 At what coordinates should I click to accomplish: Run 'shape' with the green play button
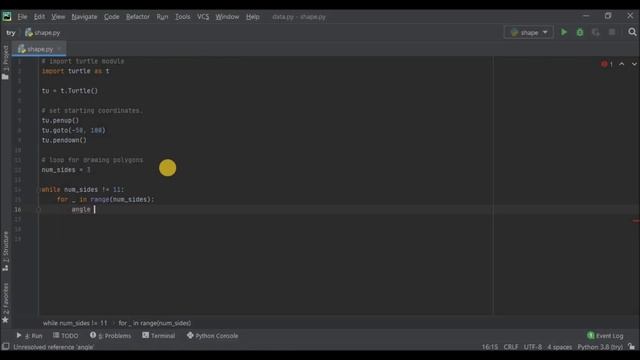coord(564,32)
